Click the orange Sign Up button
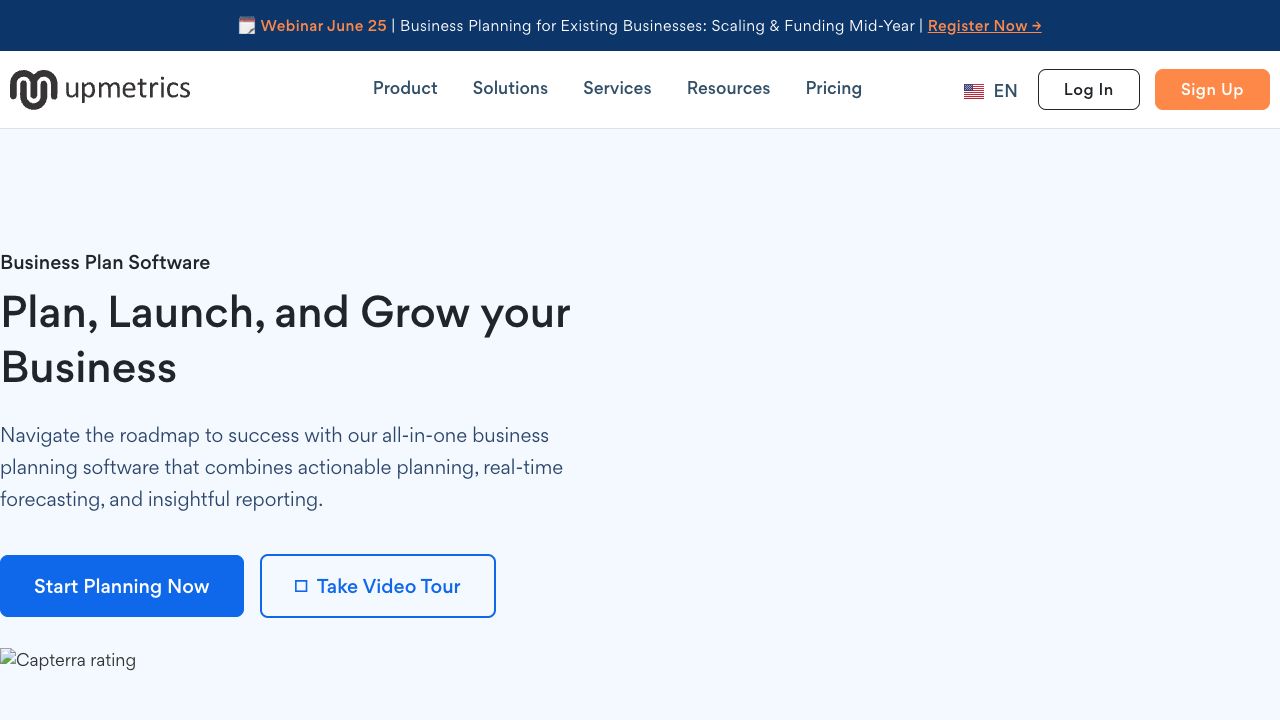The width and height of the screenshot is (1280, 720). coord(1212,89)
